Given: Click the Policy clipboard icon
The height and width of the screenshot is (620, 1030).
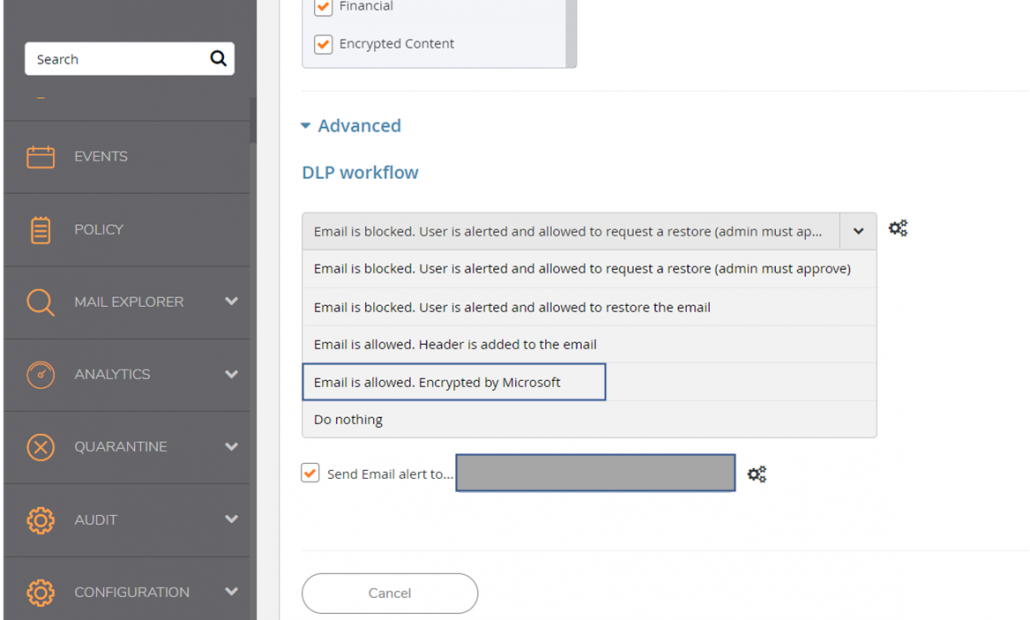Looking at the screenshot, I should click(41, 230).
